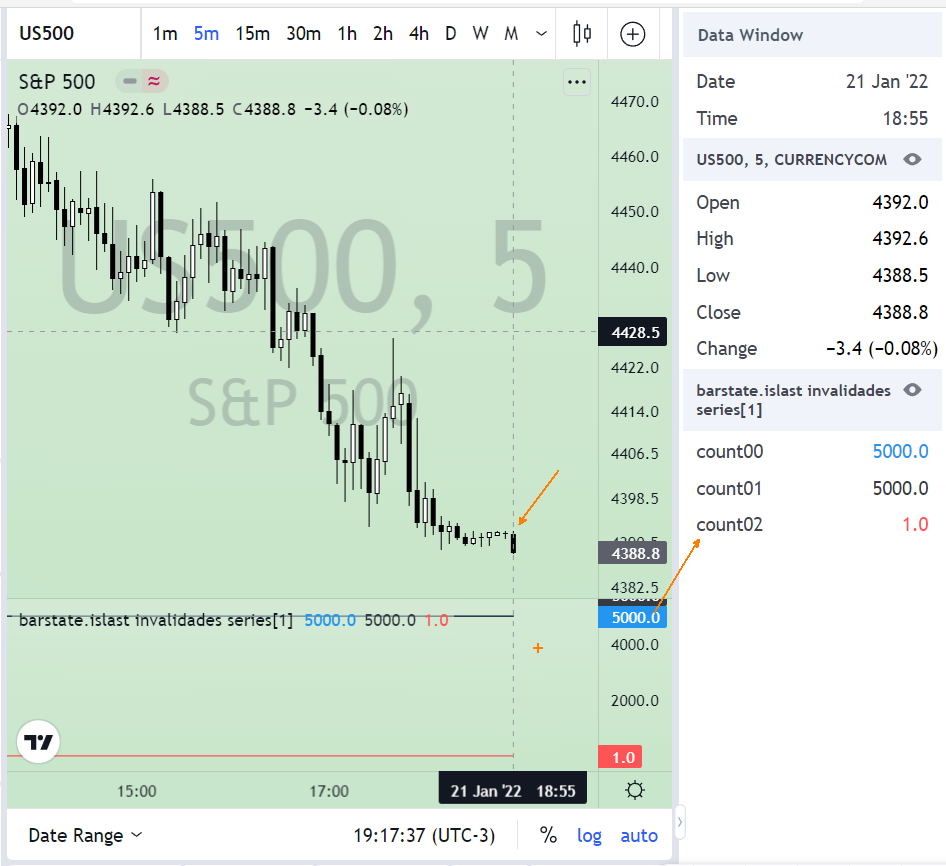Image resolution: width=946 pixels, height=866 pixels.
Task: Open the Date Range dropdown
Action: (x=85, y=835)
